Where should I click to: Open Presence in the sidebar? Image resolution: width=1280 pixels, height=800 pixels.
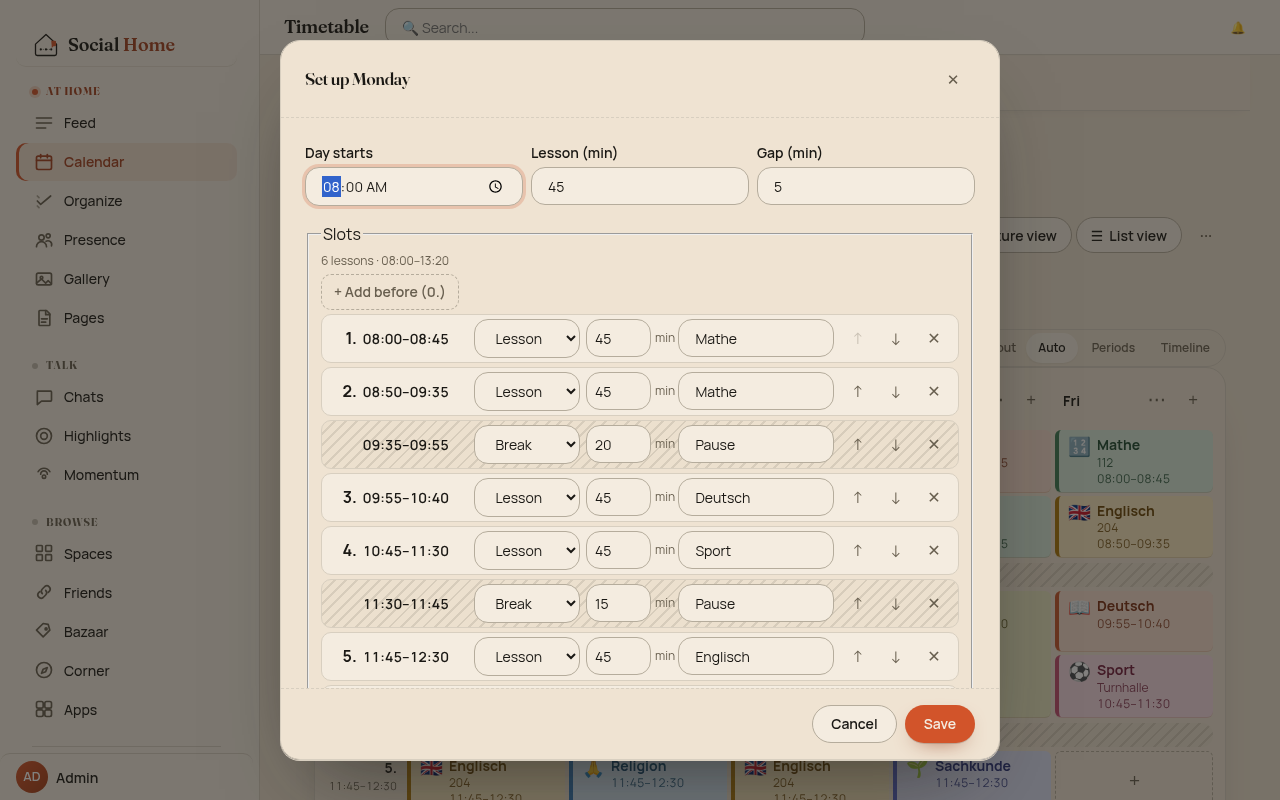127,240
